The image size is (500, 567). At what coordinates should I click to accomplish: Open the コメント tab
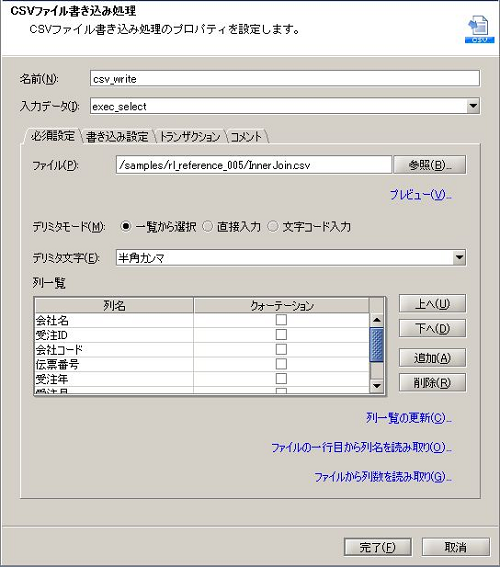(246, 137)
